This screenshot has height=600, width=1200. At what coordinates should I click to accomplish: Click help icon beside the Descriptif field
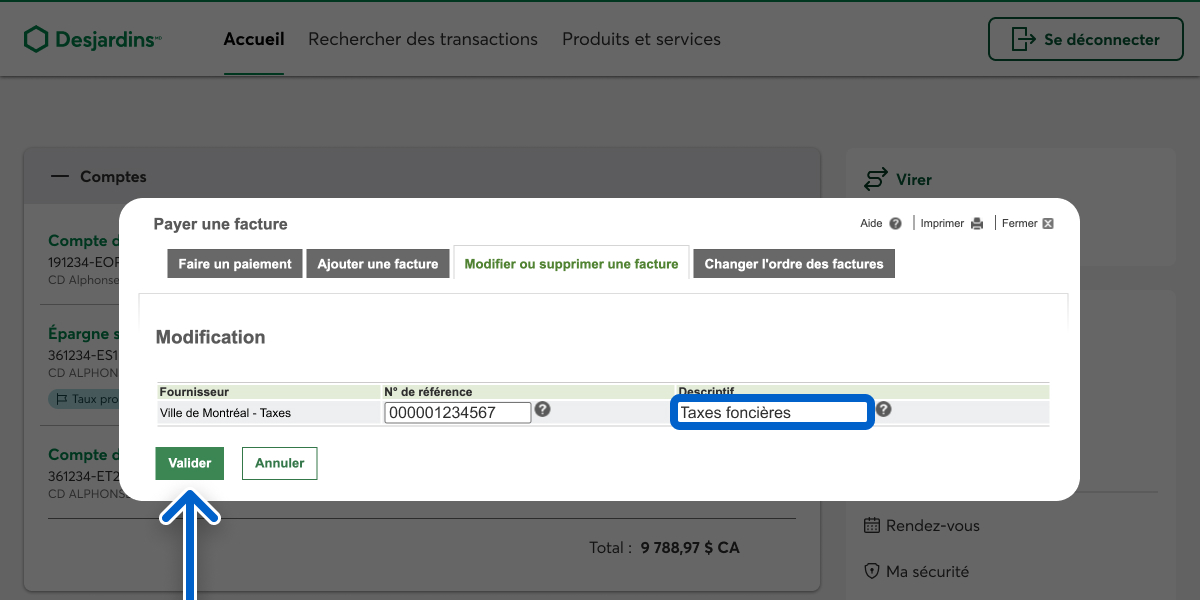[884, 410]
